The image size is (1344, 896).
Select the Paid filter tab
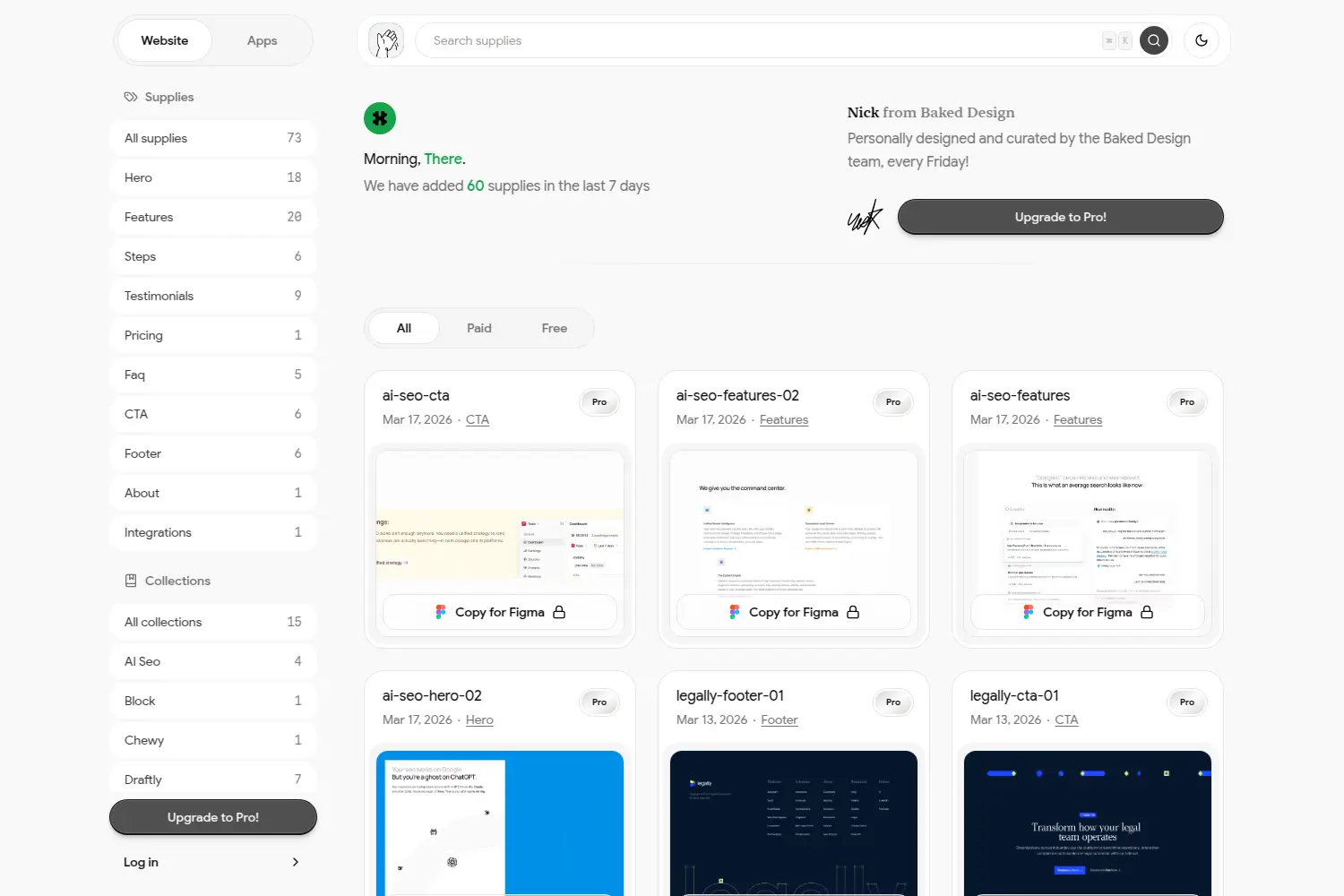[x=479, y=328]
